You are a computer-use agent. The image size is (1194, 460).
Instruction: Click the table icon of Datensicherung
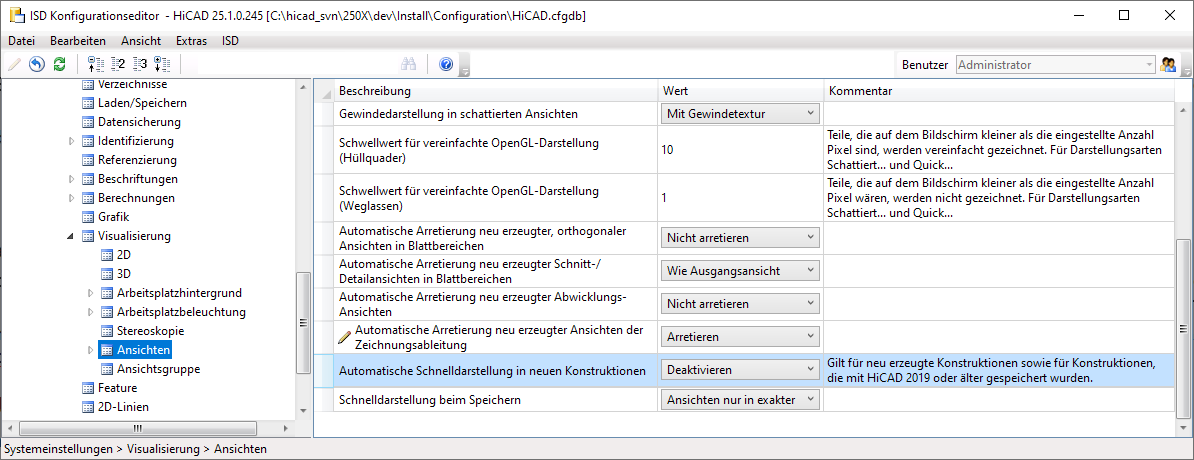click(x=88, y=122)
